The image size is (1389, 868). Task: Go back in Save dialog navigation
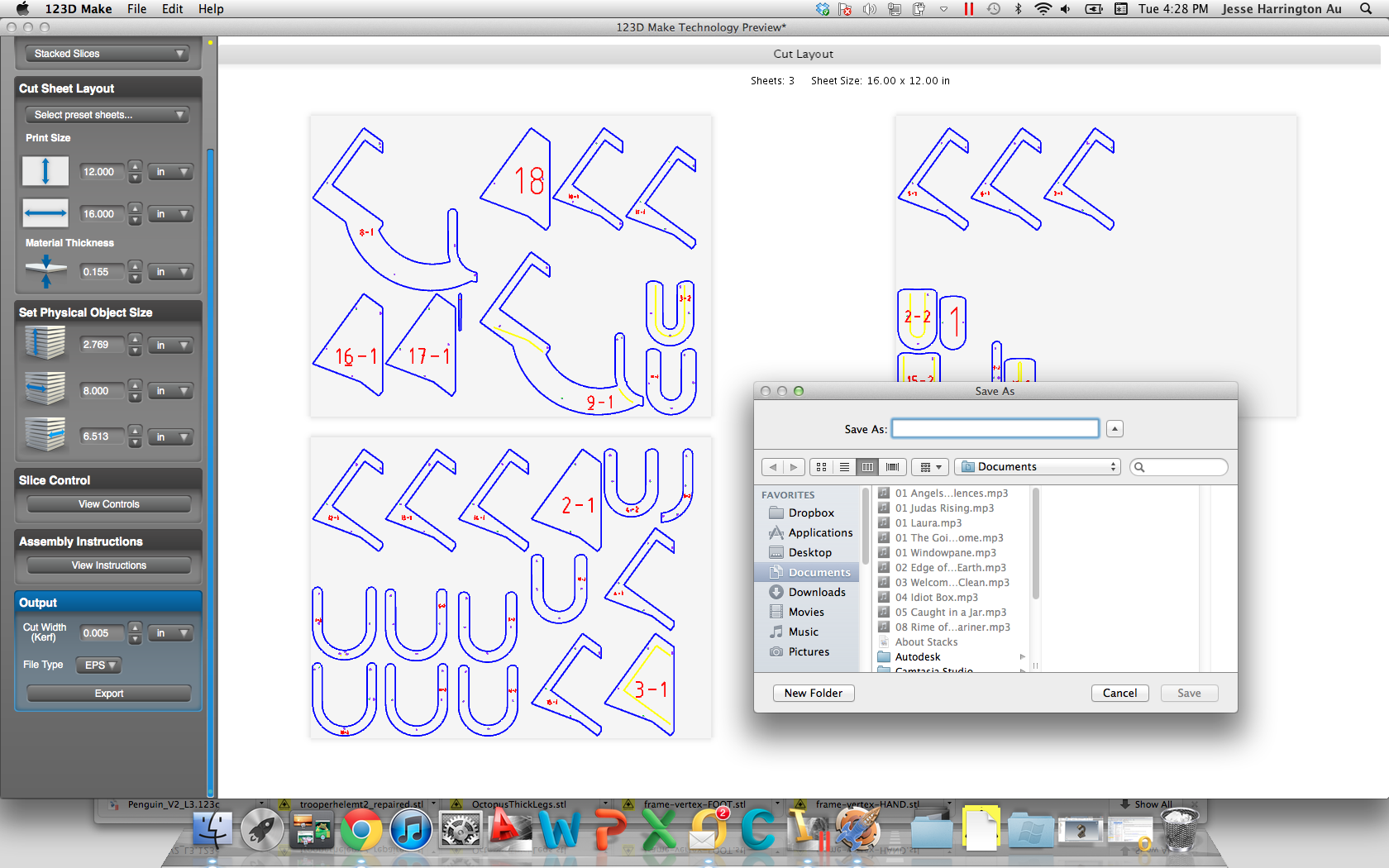pyautogui.click(x=773, y=467)
